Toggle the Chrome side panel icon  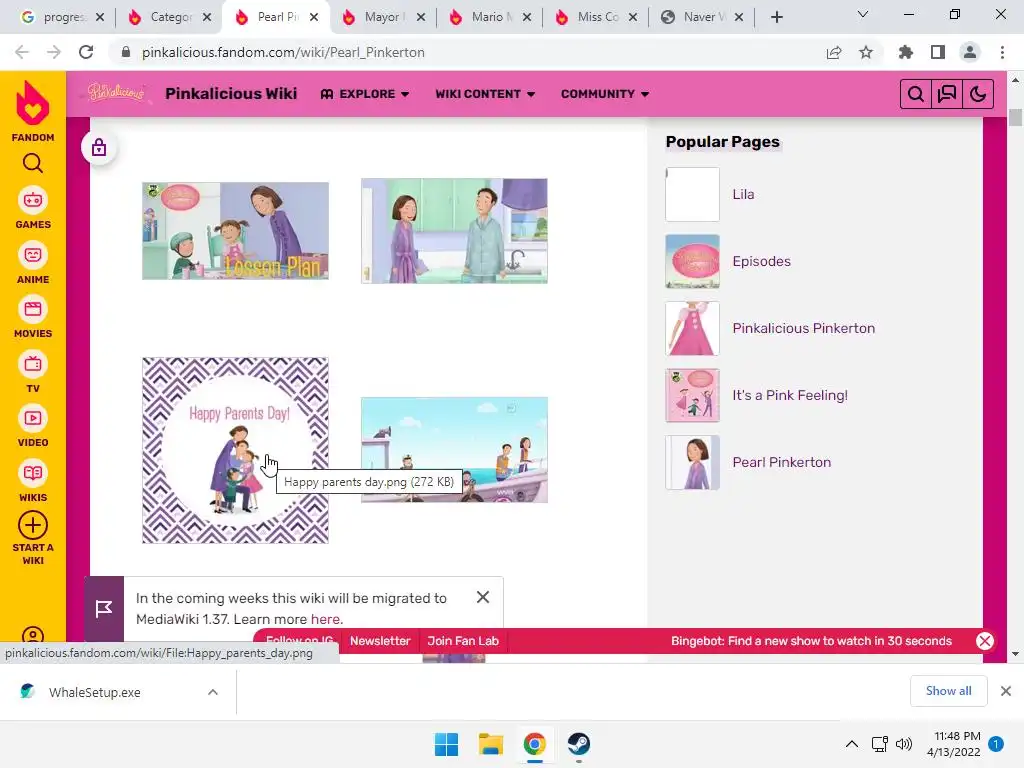(938, 52)
